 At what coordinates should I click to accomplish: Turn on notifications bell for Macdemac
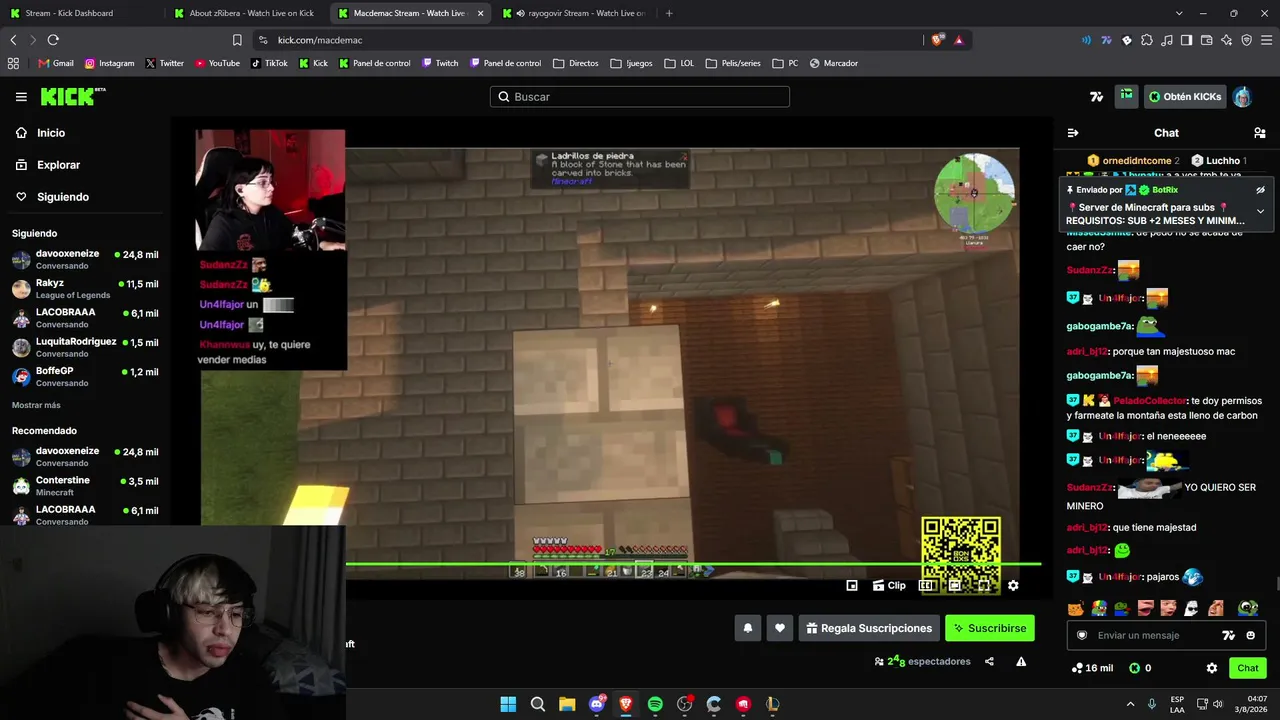click(747, 628)
